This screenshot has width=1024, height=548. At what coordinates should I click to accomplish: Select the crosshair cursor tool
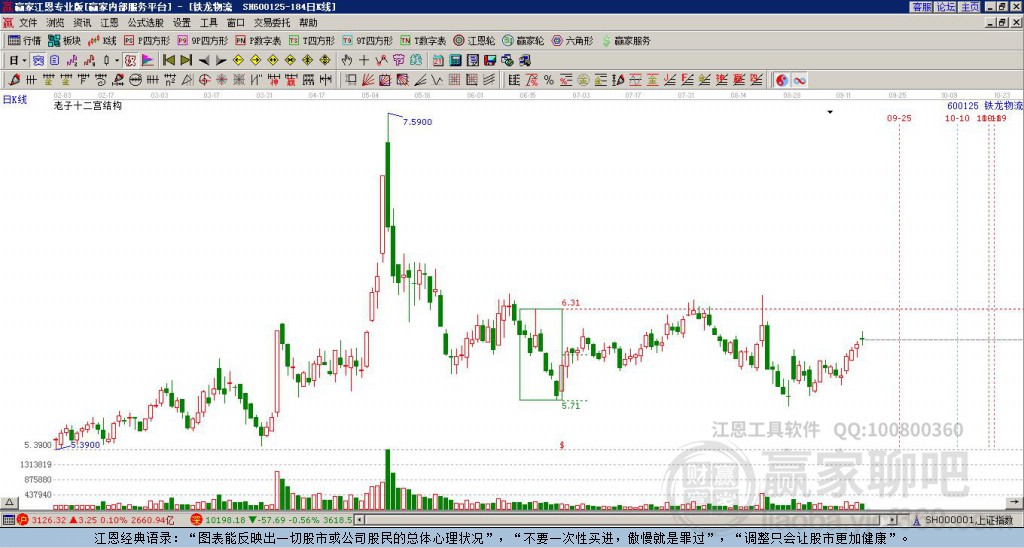click(364, 60)
